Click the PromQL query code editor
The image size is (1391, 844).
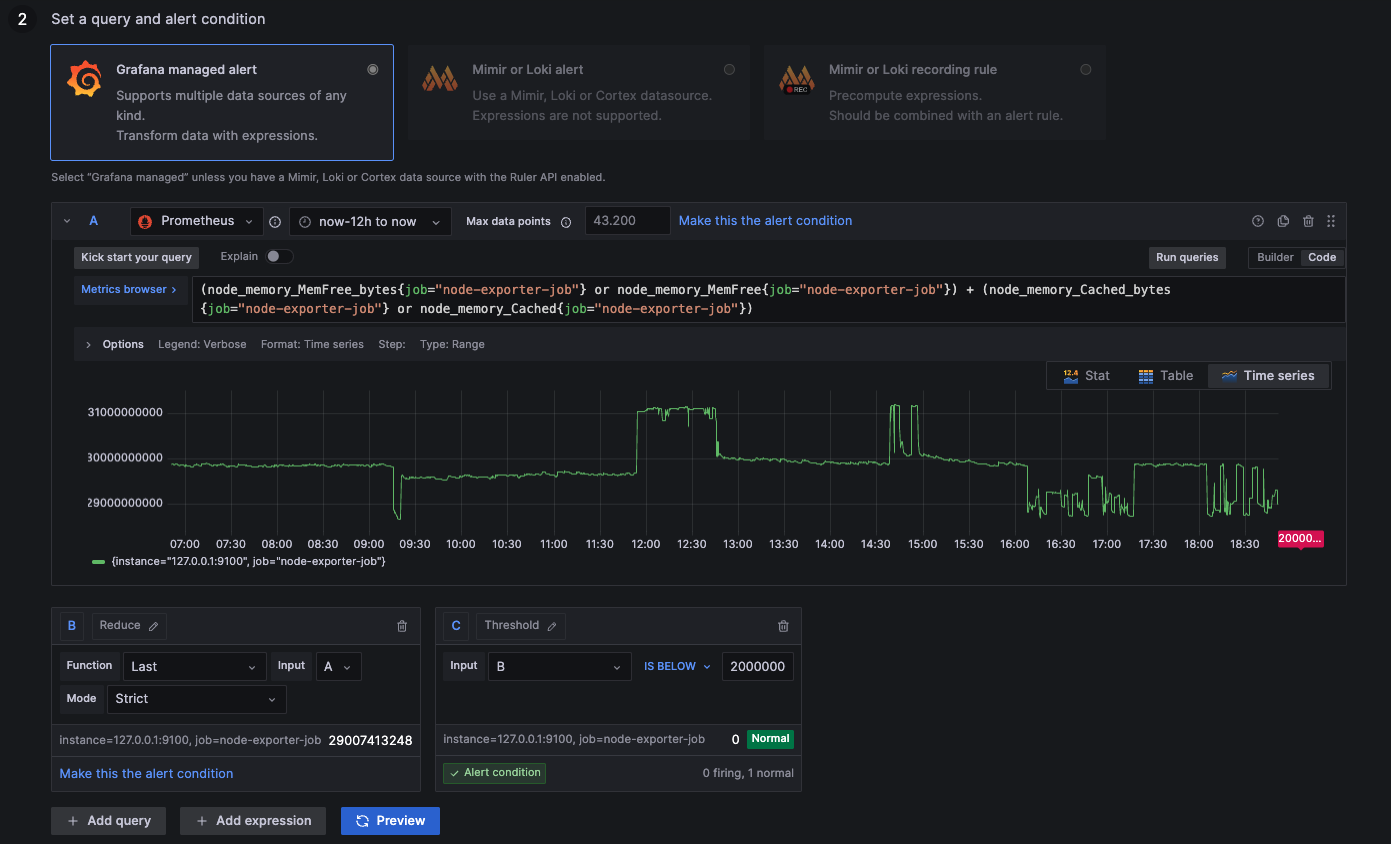pos(768,299)
